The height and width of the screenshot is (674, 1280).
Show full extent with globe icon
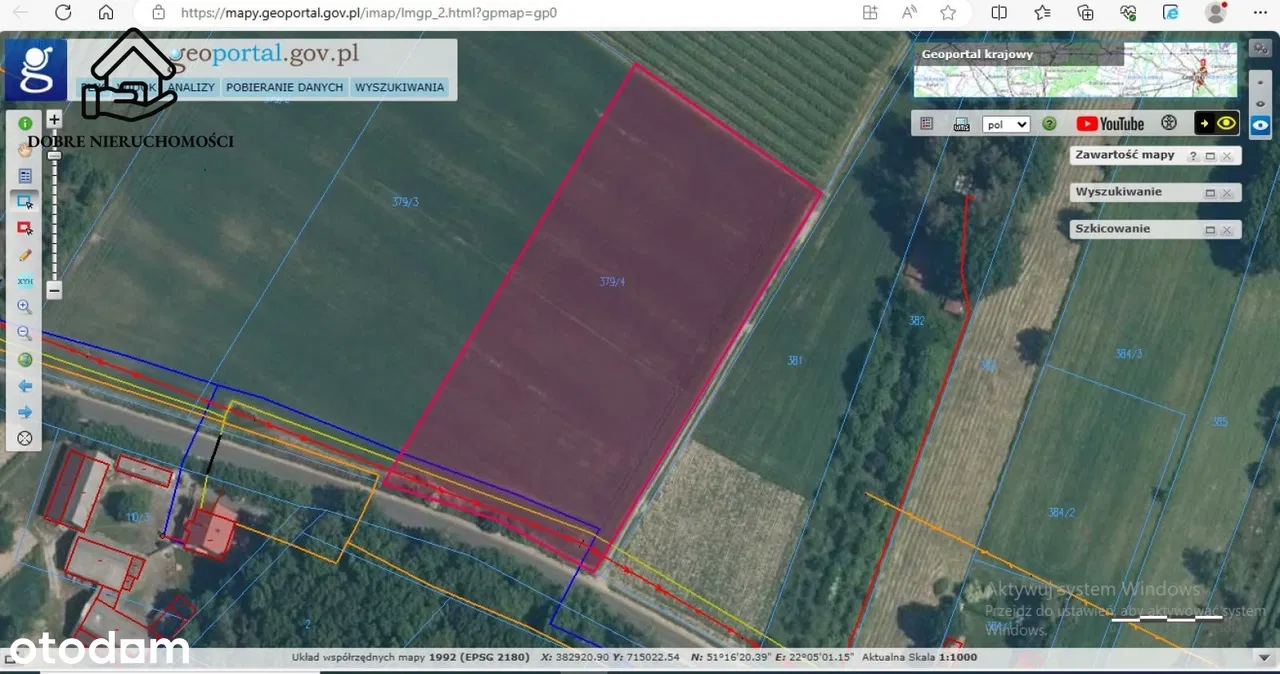25,360
